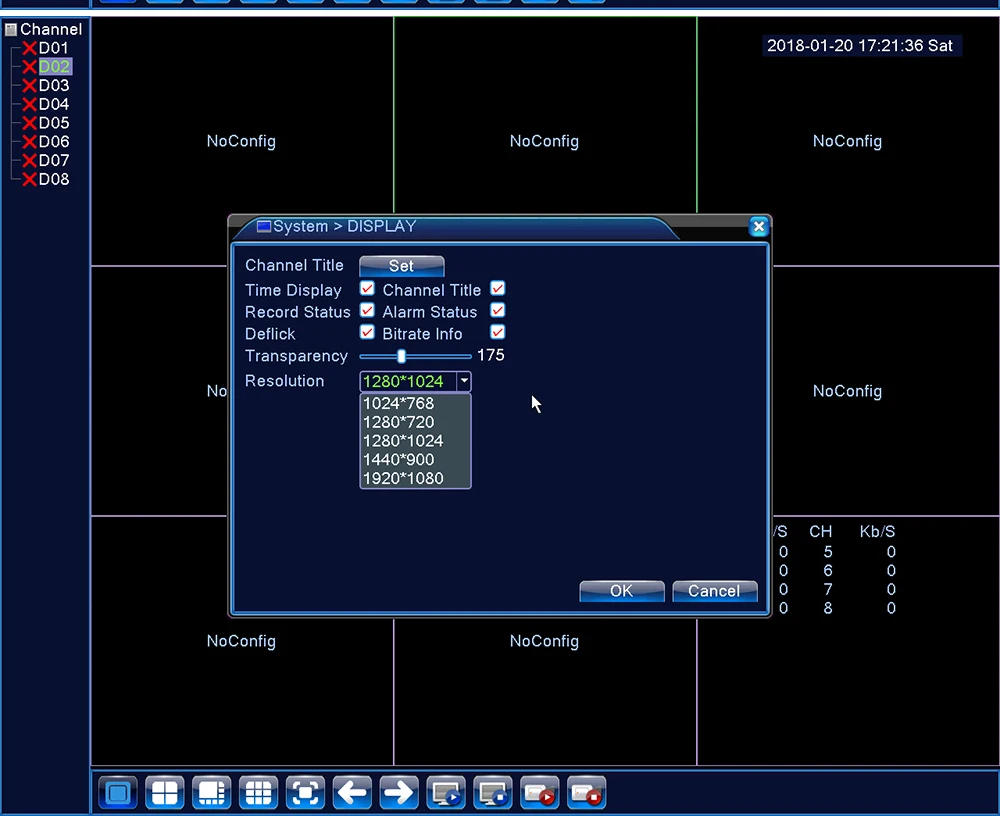Start recording with camera red play icon
The width and height of the screenshot is (1000, 816).
click(540, 793)
